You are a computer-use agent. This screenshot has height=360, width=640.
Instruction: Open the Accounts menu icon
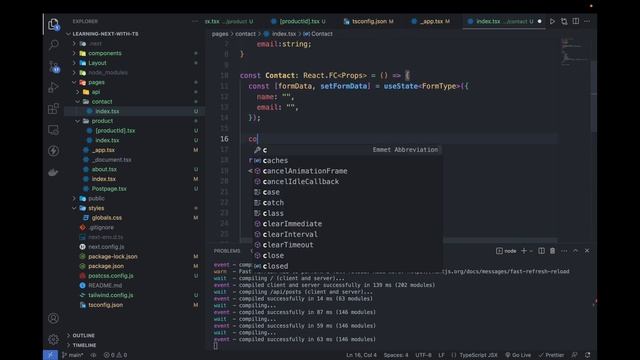pos(53,318)
